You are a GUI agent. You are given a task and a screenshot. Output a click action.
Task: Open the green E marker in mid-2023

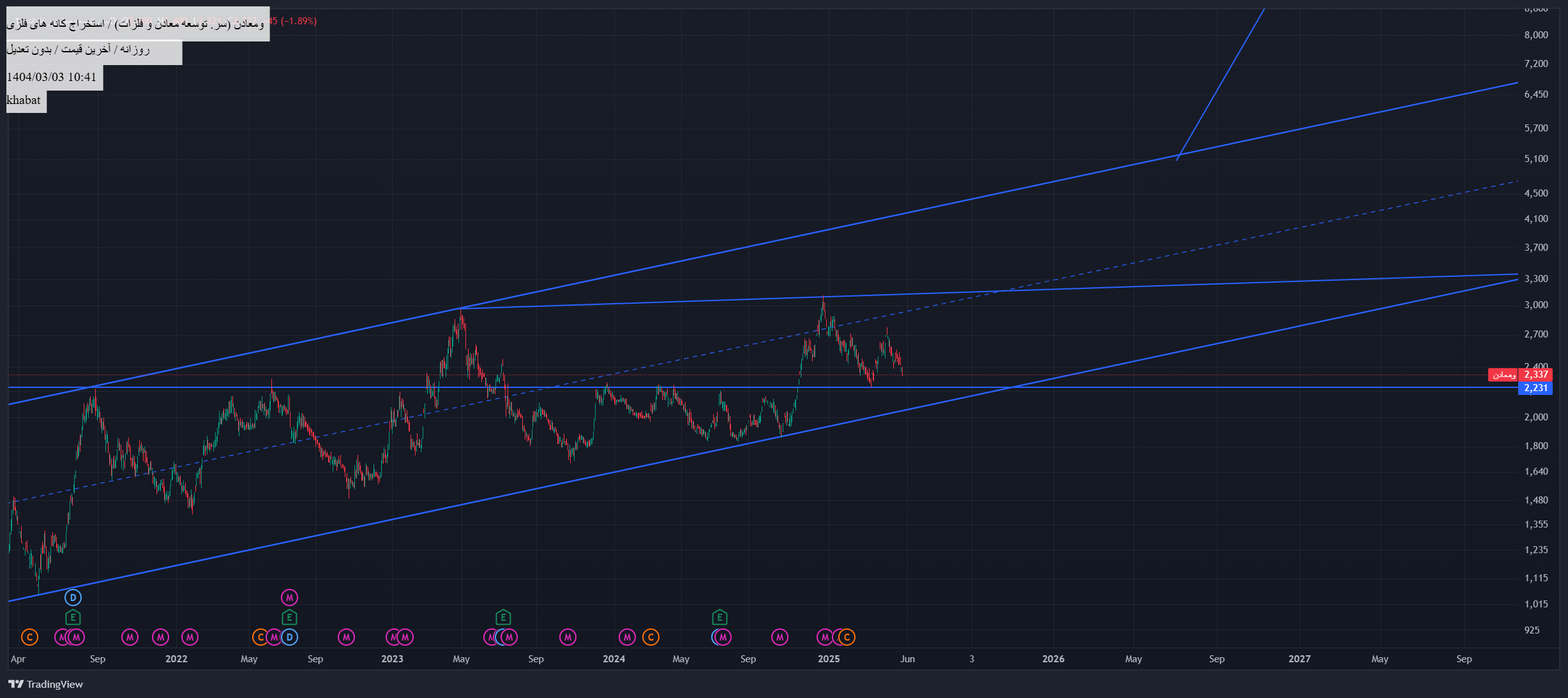(x=503, y=618)
